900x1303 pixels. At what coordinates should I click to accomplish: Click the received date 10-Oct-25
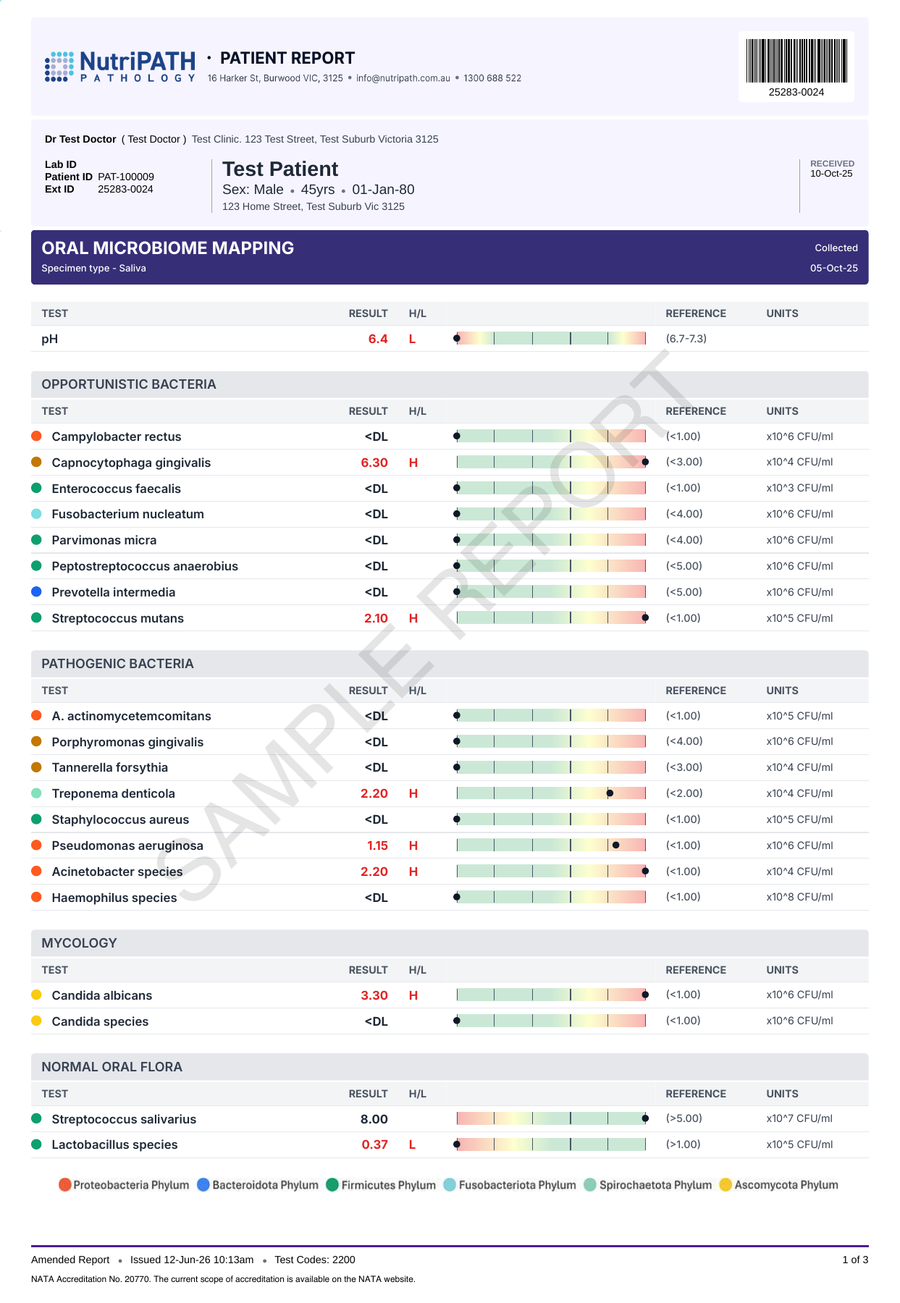(x=832, y=174)
